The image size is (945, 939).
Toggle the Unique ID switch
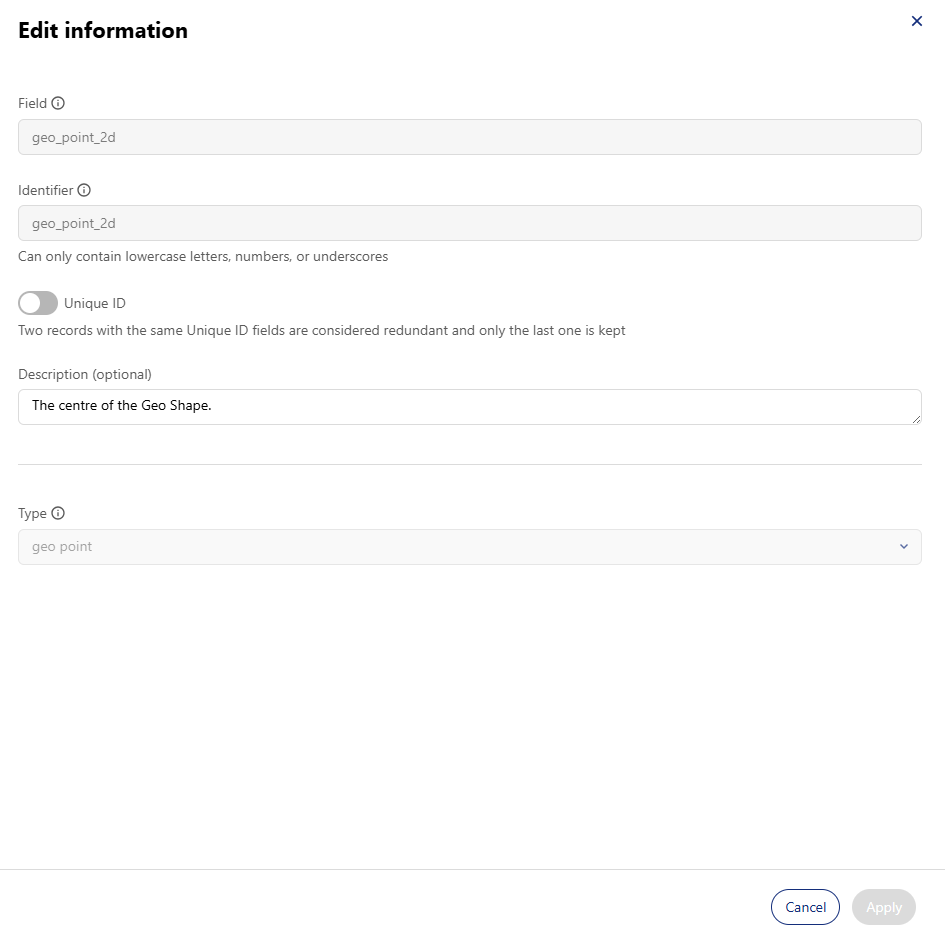[x=38, y=303]
